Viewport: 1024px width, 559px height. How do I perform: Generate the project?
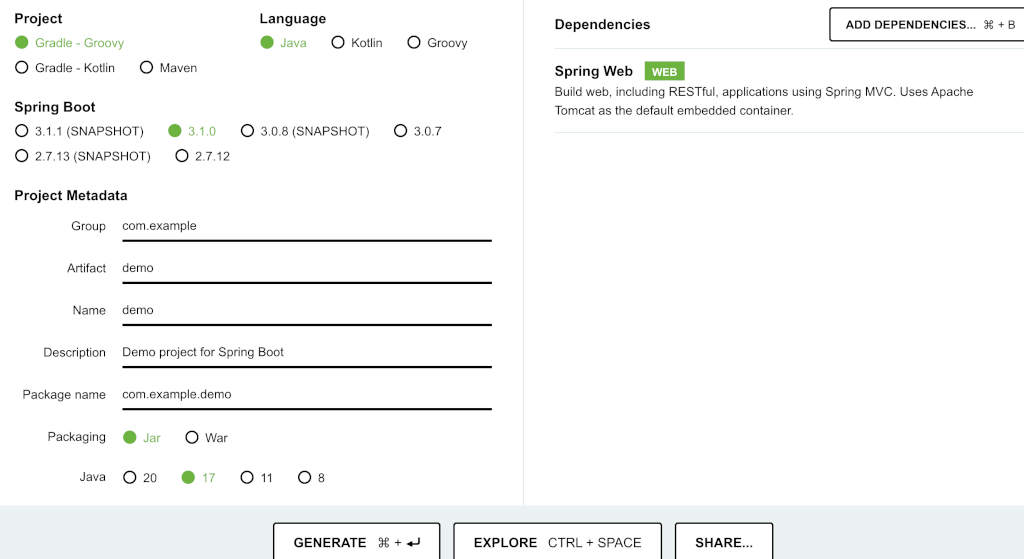coord(357,542)
